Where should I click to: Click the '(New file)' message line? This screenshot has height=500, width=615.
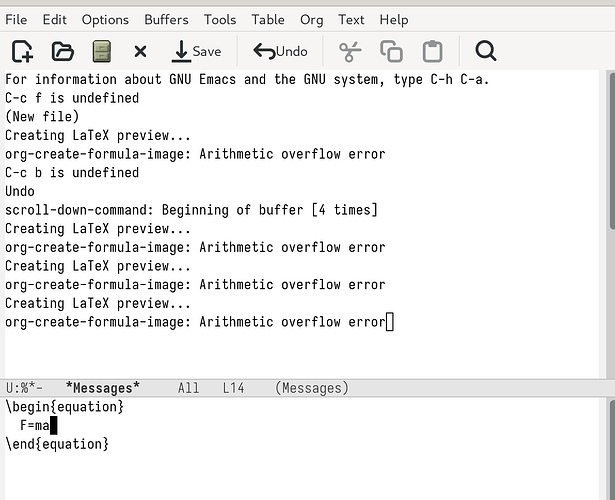tap(42, 116)
